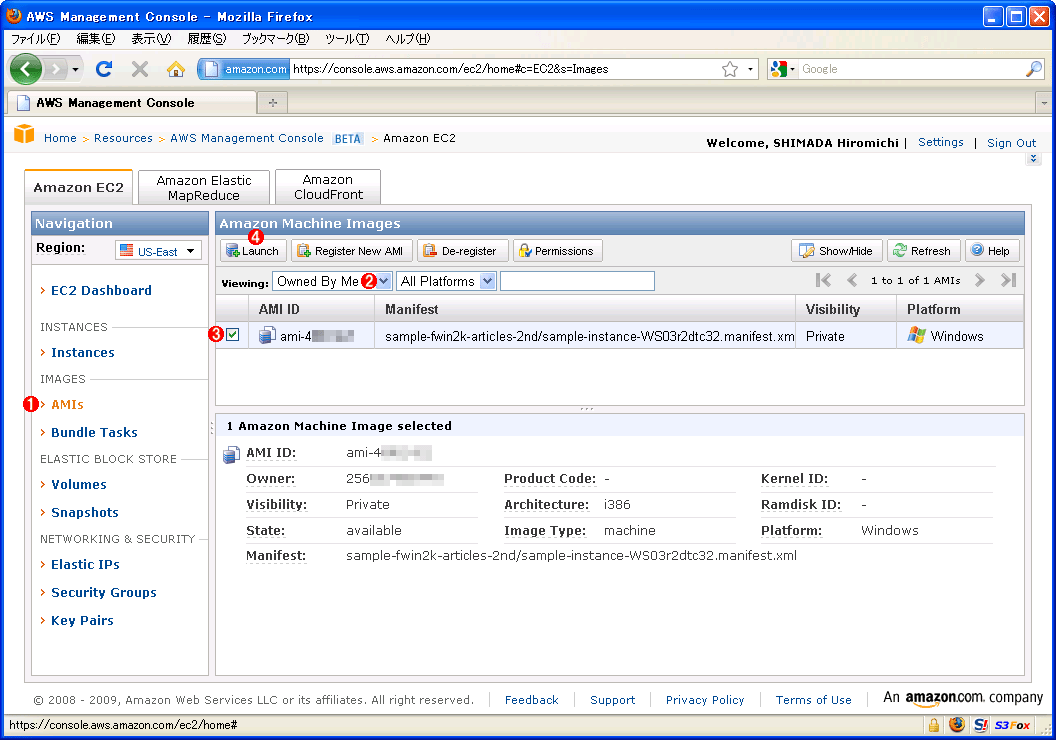Collapse header using double-chevron icon under Sign Out

click(1033, 159)
